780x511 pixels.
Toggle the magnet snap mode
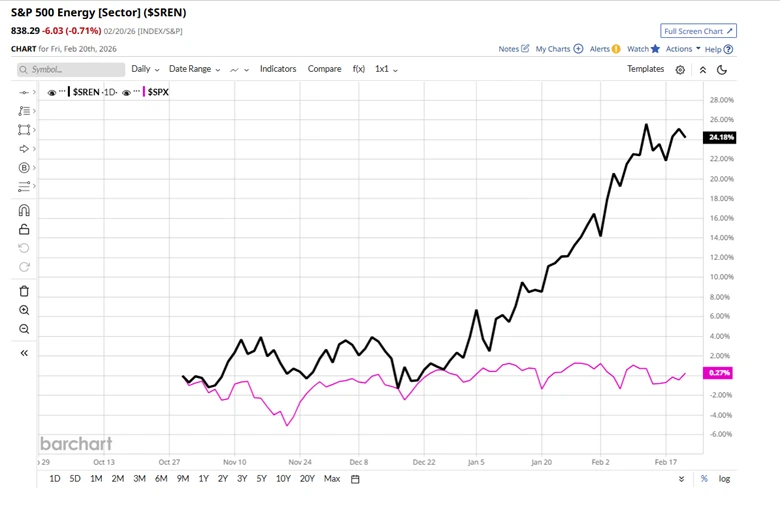click(x=24, y=210)
